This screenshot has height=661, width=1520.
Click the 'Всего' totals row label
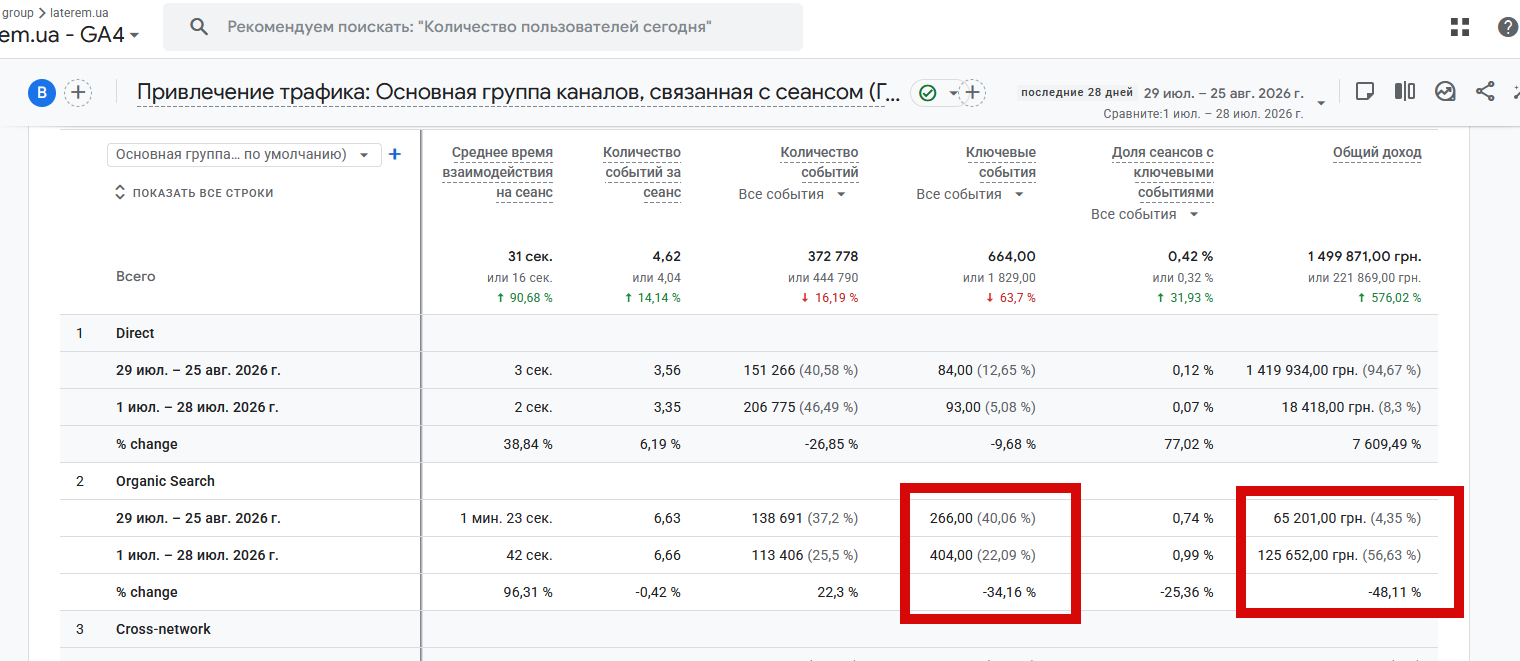[x=135, y=276]
